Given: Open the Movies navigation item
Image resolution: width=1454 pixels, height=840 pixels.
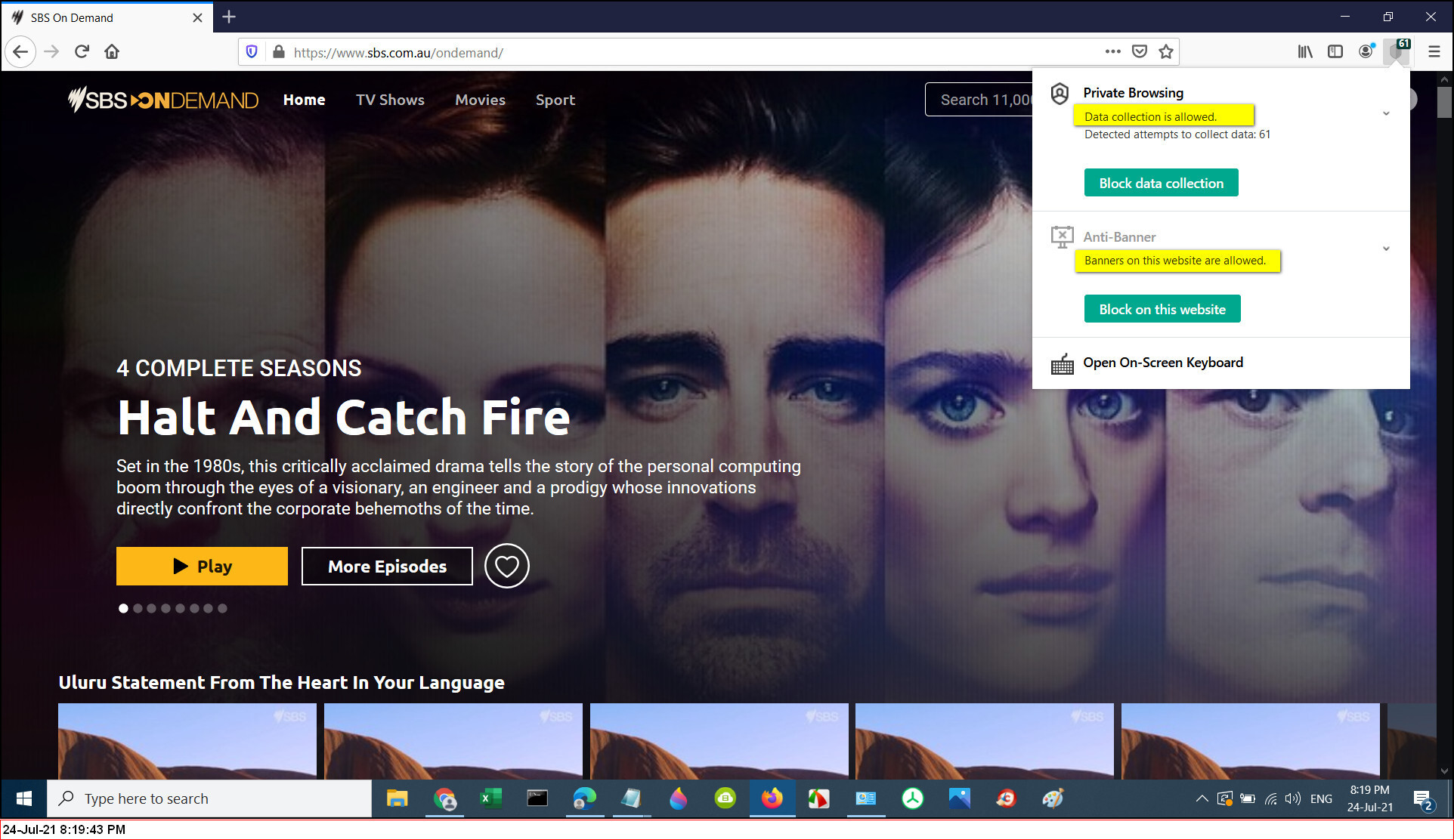Looking at the screenshot, I should tap(480, 100).
